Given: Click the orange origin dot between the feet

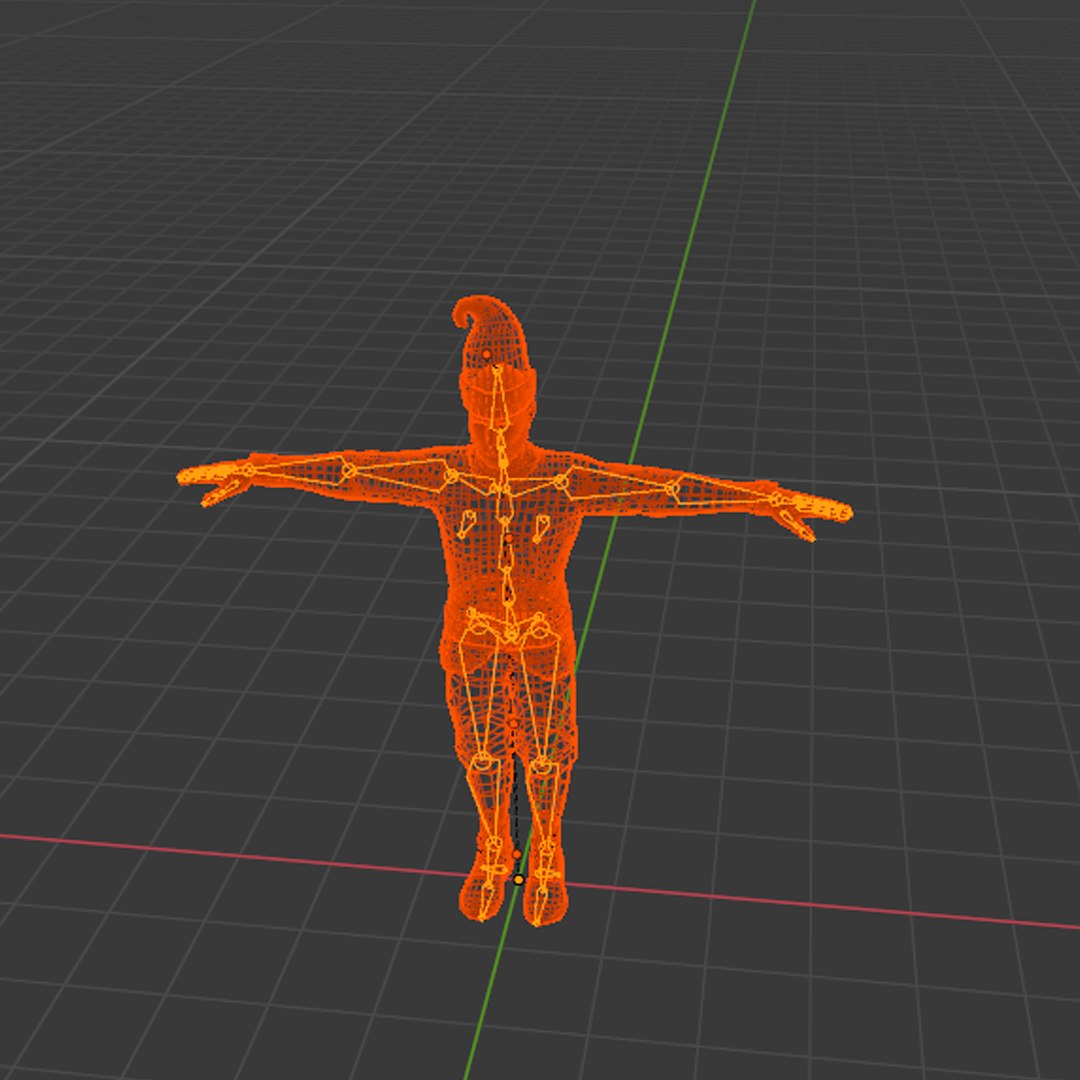Looking at the screenshot, I should pyautogui.click(x=519, y=880).
